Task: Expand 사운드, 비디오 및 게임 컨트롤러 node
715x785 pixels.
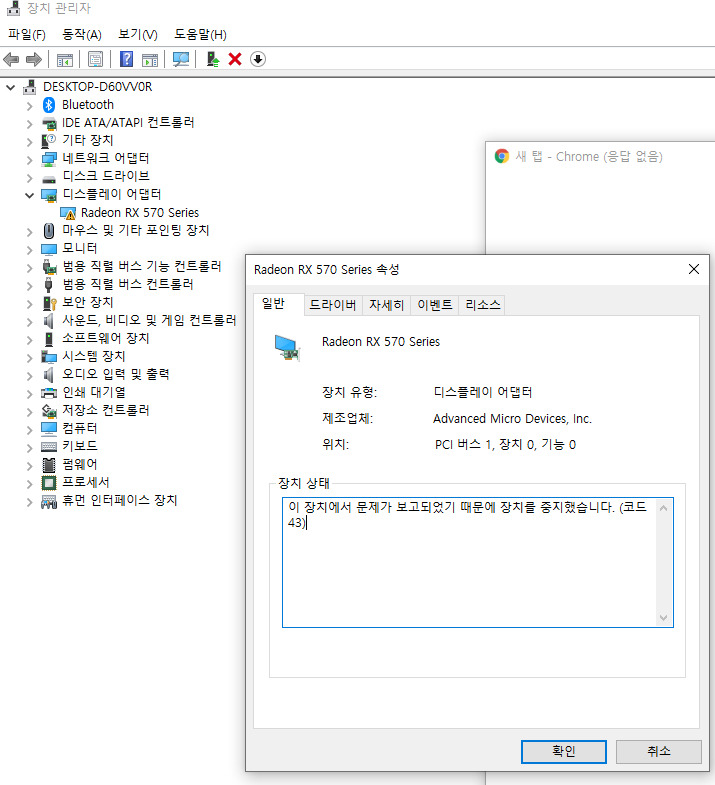Action: coord(30,322)
